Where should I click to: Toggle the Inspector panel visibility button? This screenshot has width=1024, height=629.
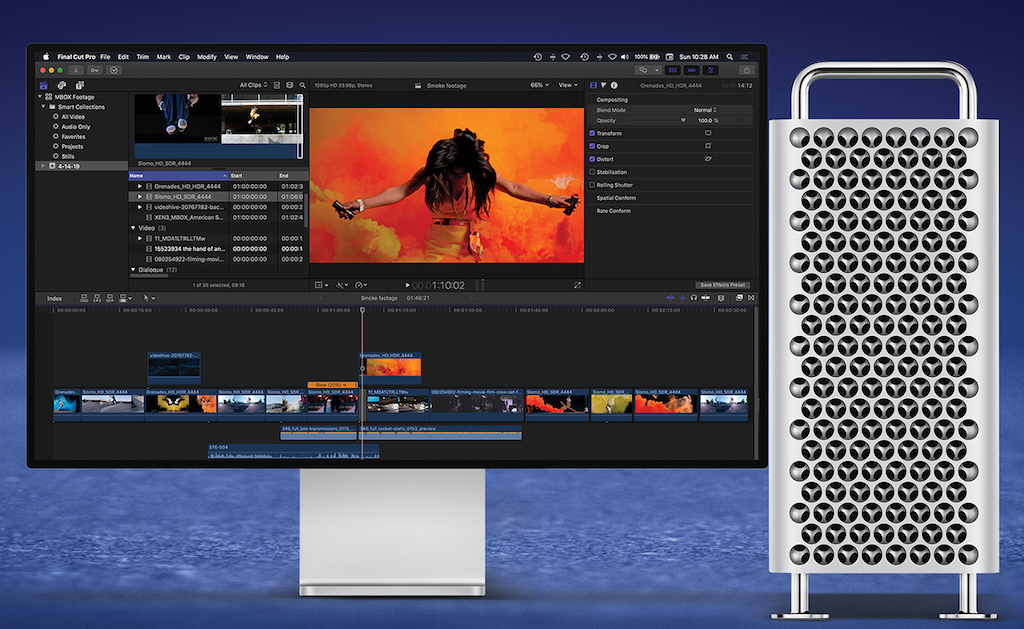click(x=711, y=70)
